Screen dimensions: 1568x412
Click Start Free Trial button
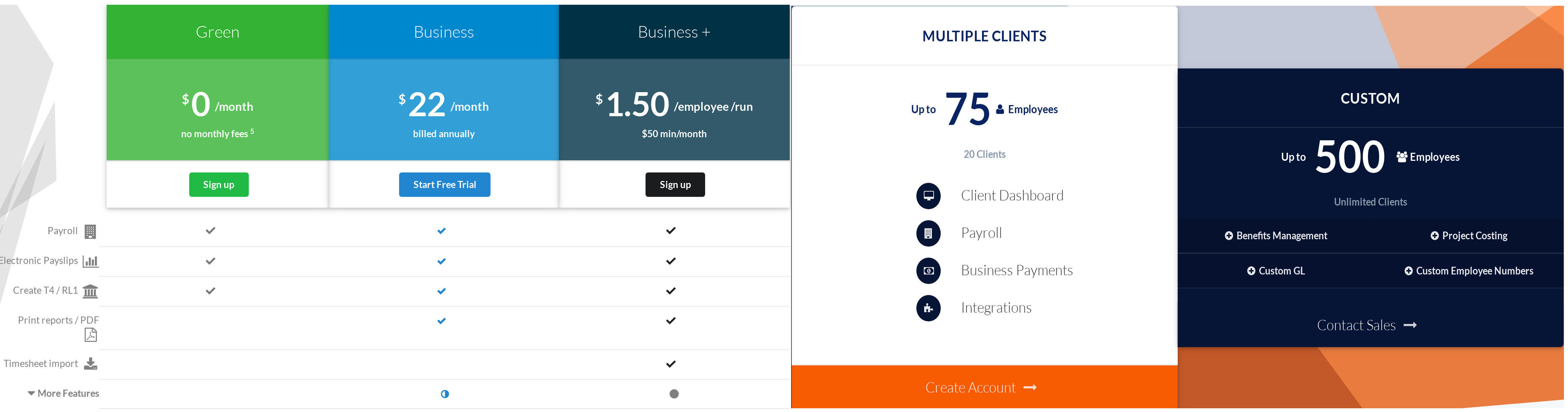point(444,184)
